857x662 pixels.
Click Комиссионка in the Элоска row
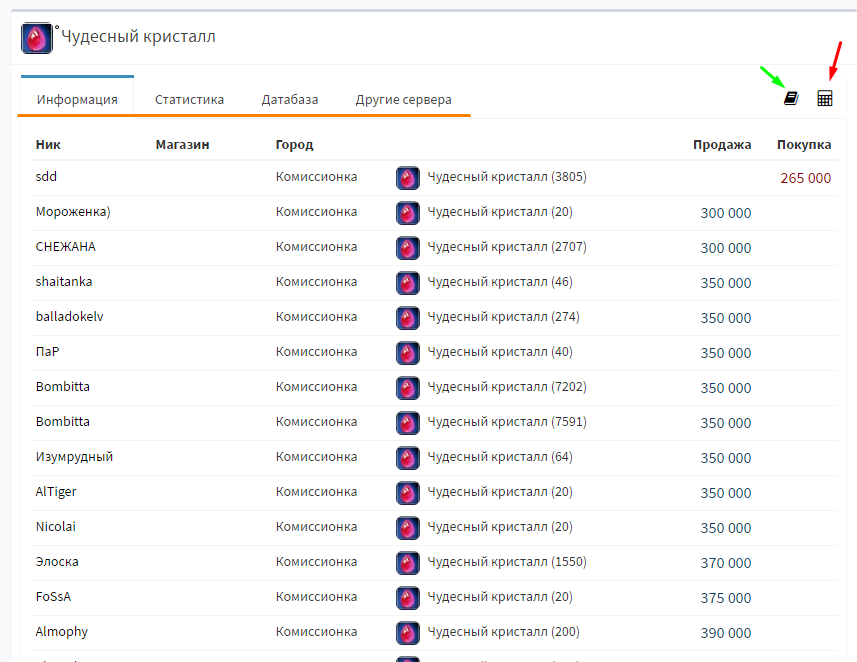pos(316,562)
